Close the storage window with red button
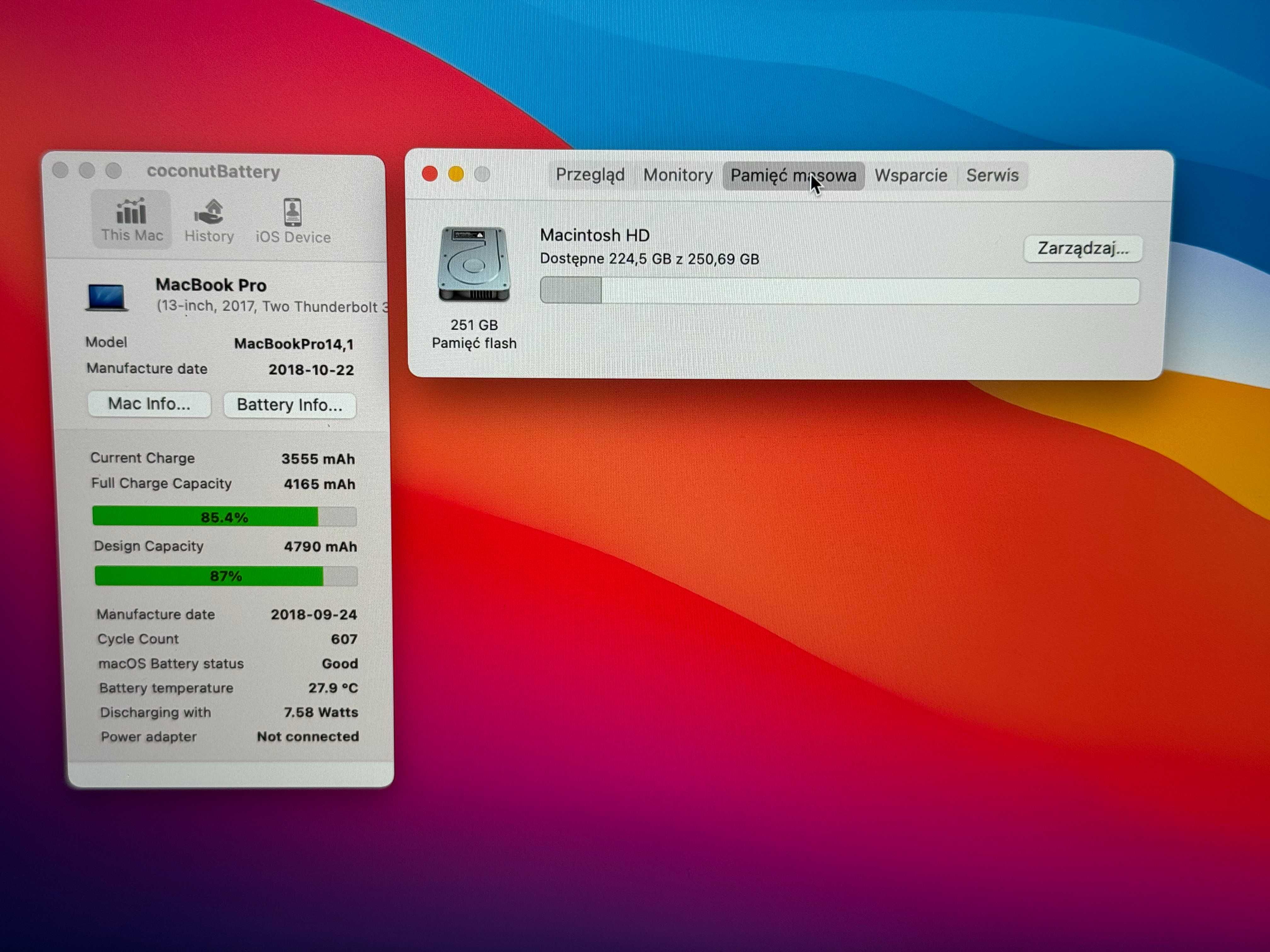Viewport: 1270px width, 952px height. click(429, 173)
